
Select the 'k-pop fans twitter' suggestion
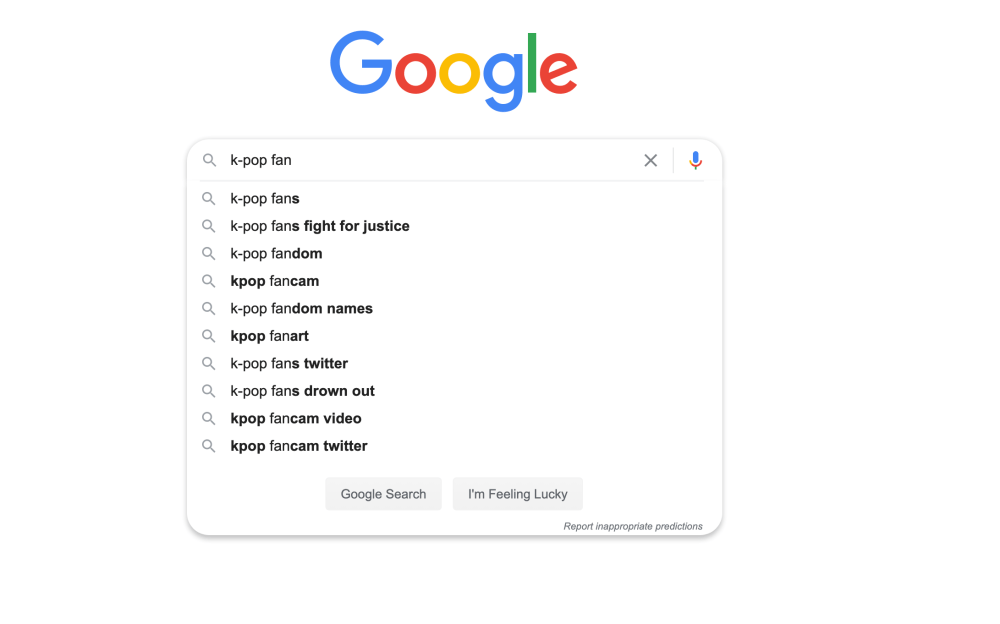(287, 363)
